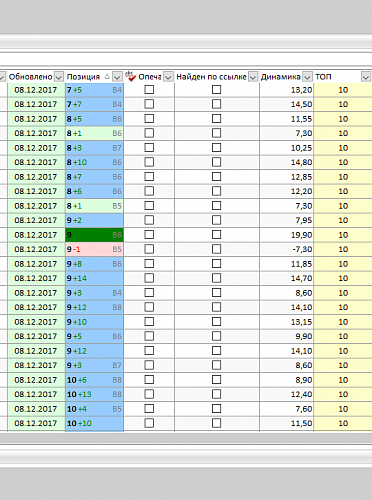
Task: Click the Динамика value 13,15
Action: [x=301, y=322]
